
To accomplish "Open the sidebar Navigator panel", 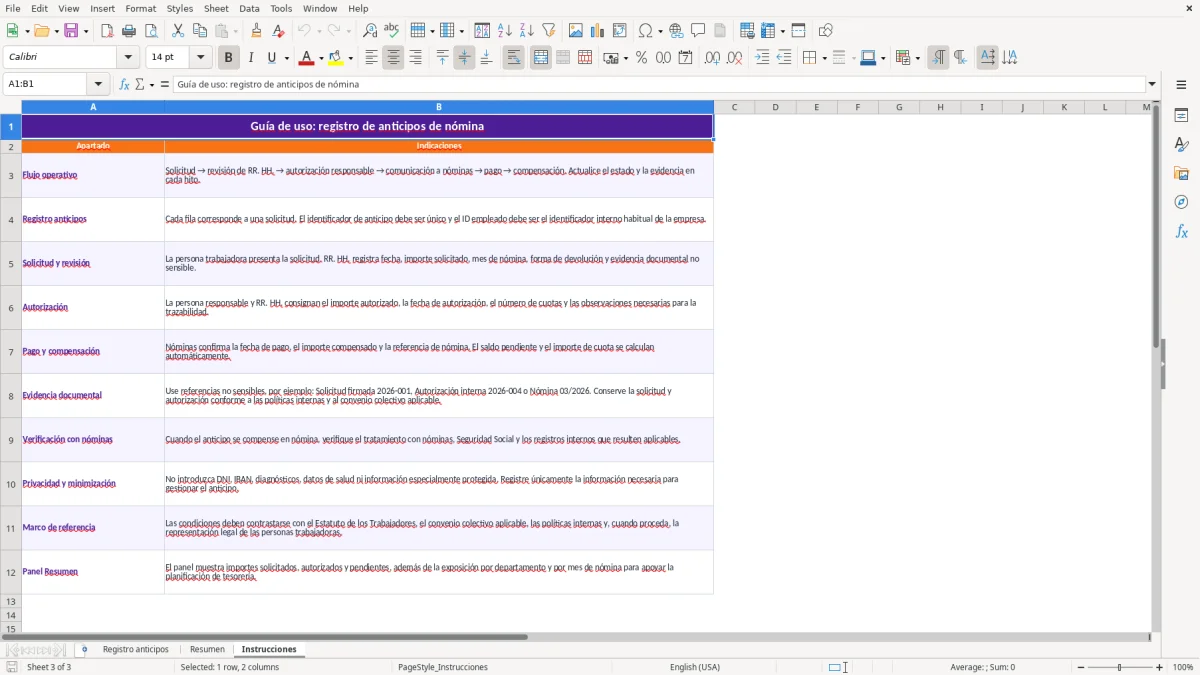I will tap(1181, 202).
